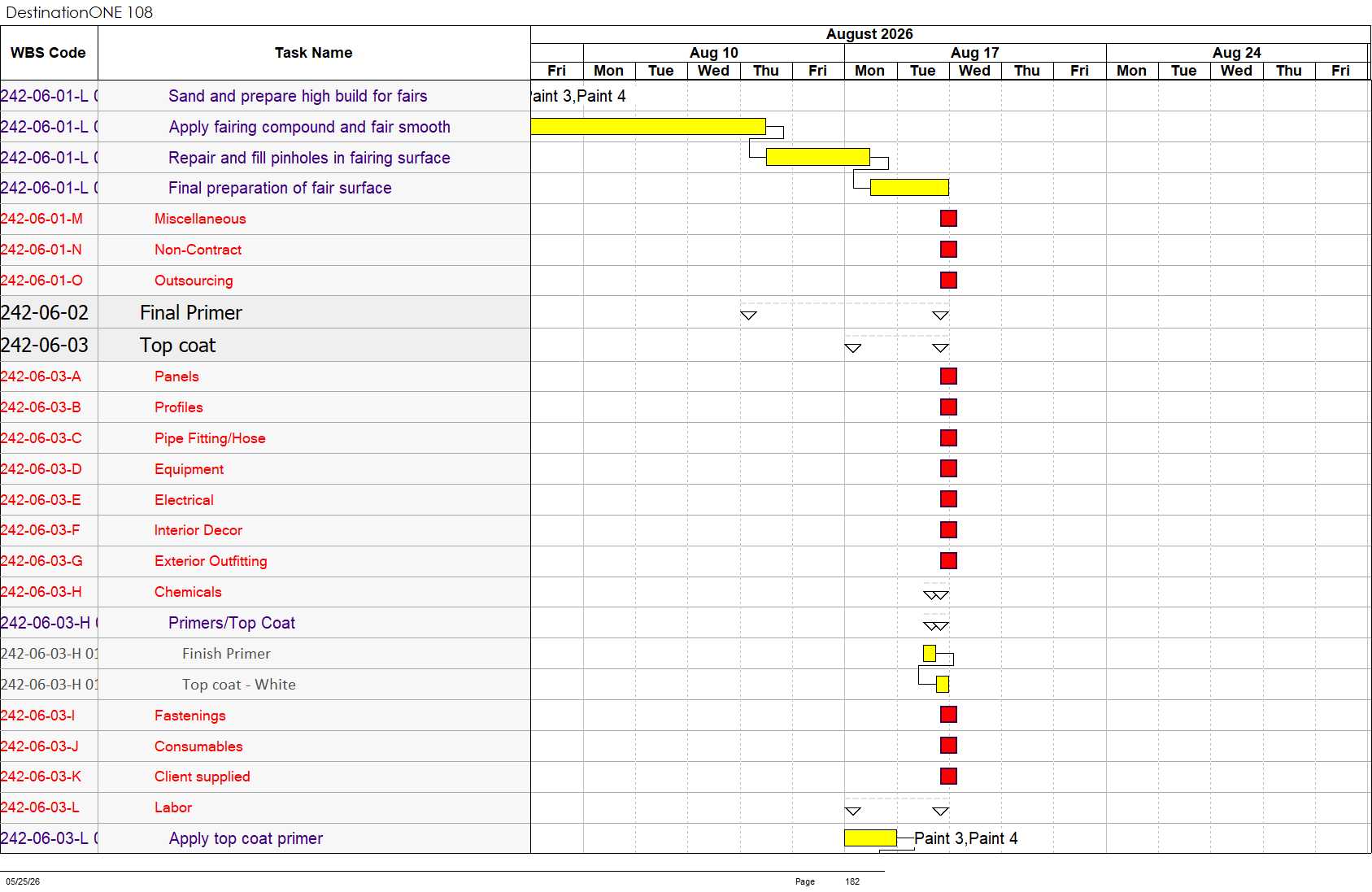This screenshot has height=892, width=1372.
Task: Click the red Outsourcing milestone square
Action: click(948, 280)
